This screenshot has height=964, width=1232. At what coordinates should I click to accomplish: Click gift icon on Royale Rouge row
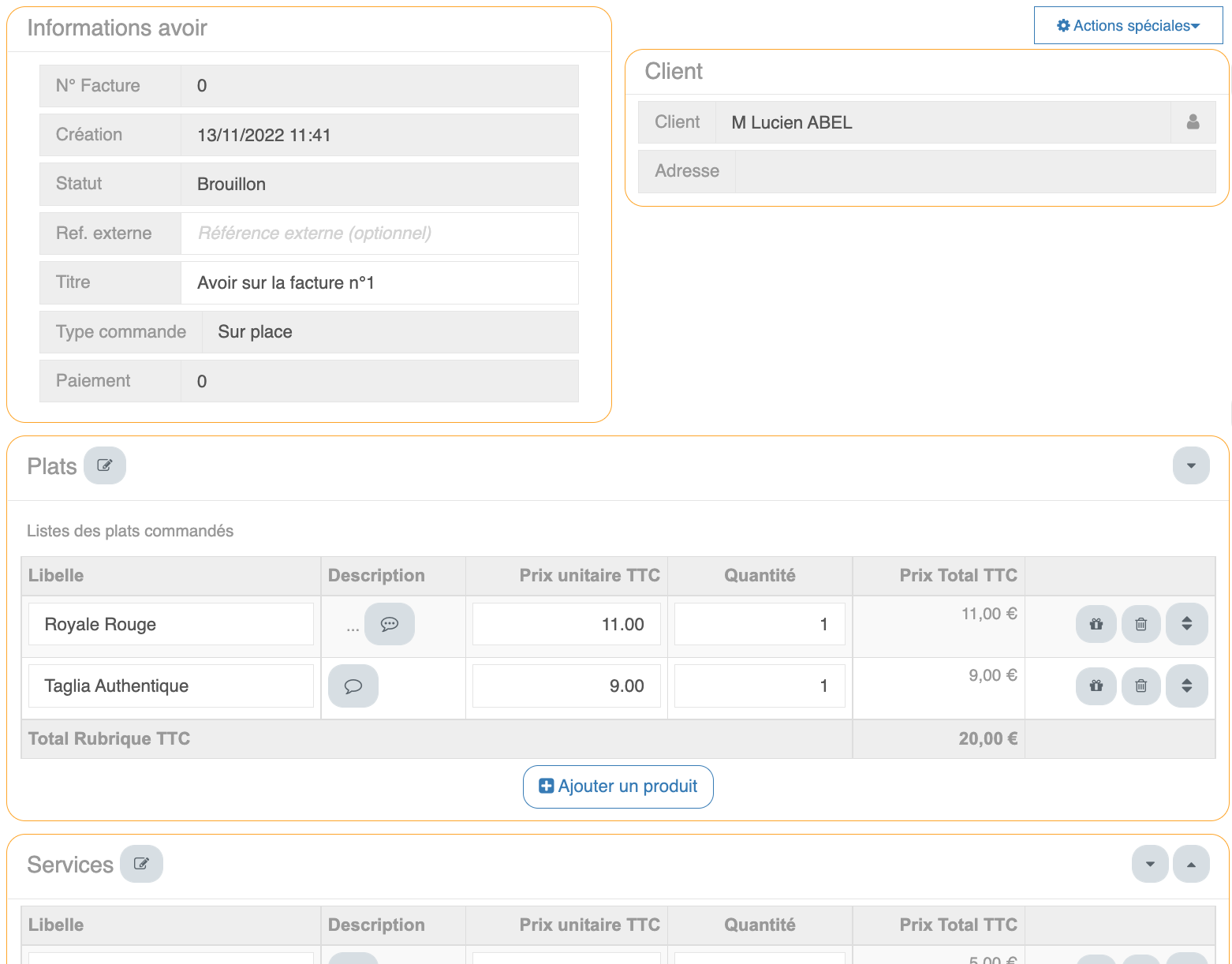coord(1096,624)
